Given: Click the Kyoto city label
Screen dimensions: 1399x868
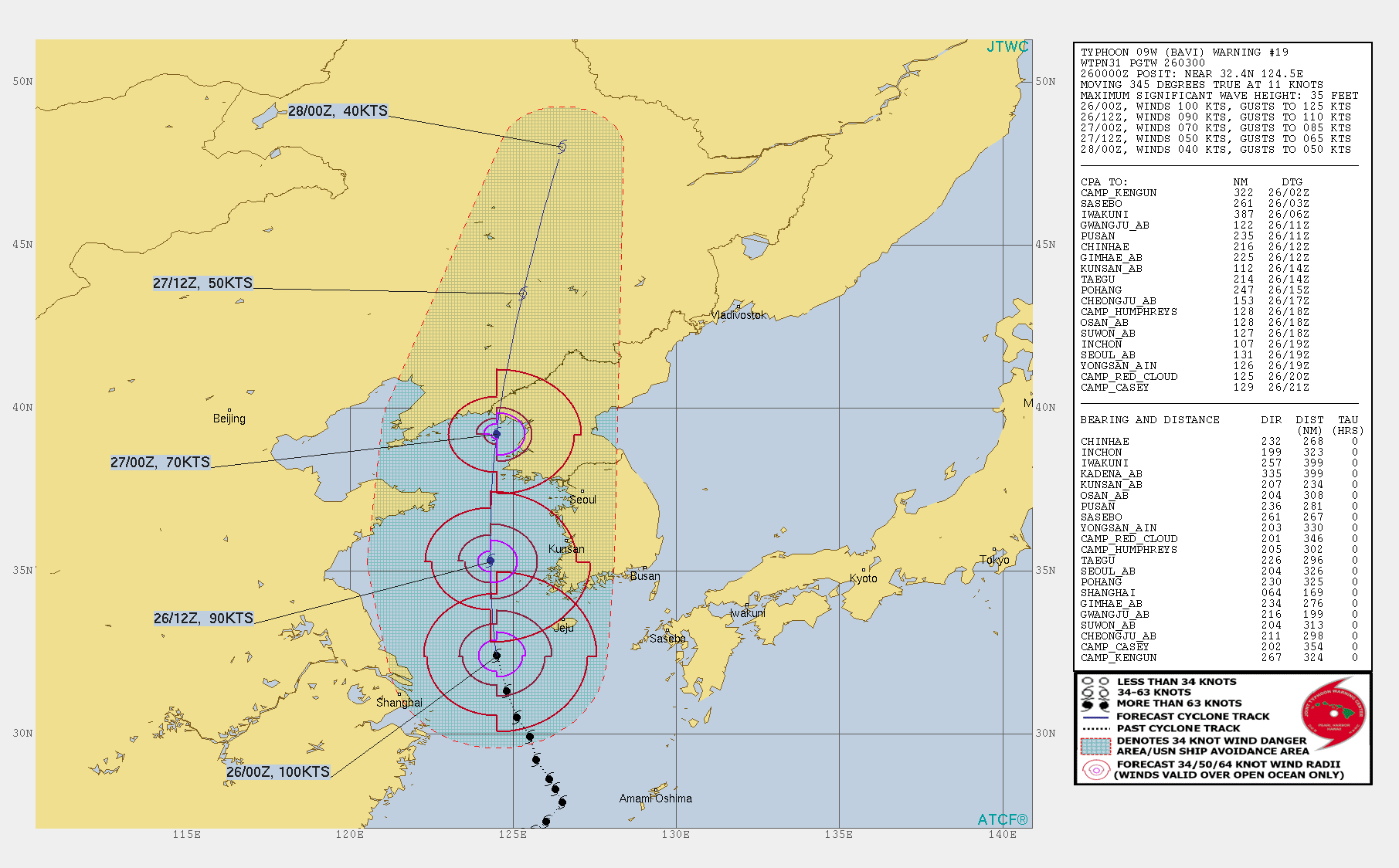Looking at the screenshot, I should (864, 578).
